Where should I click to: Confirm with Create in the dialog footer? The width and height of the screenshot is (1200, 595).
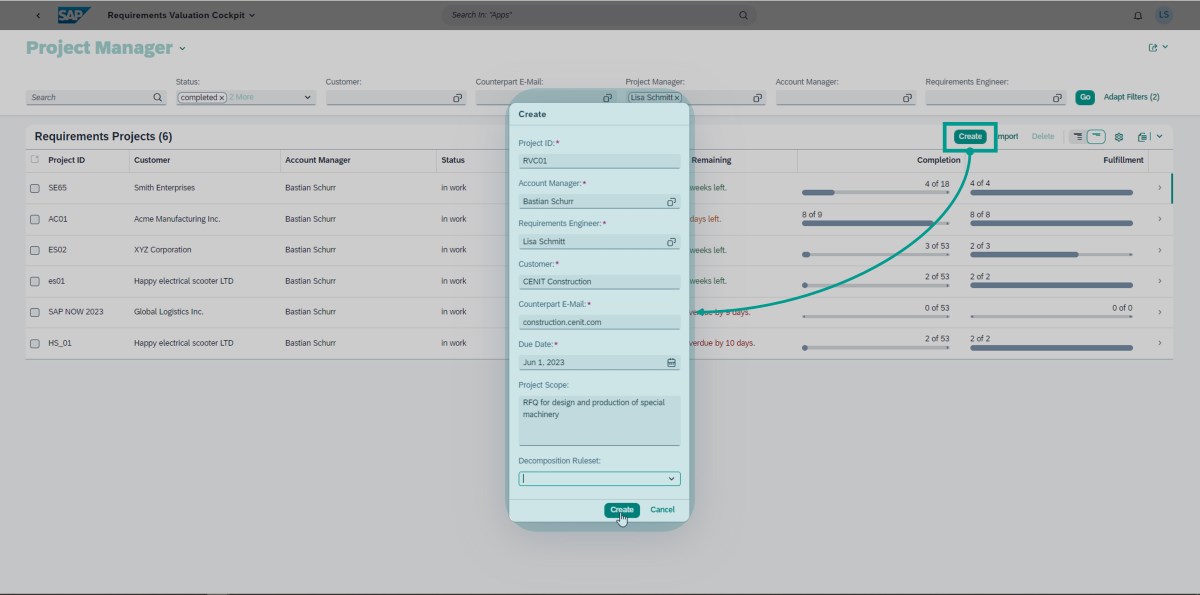(621, 510)
